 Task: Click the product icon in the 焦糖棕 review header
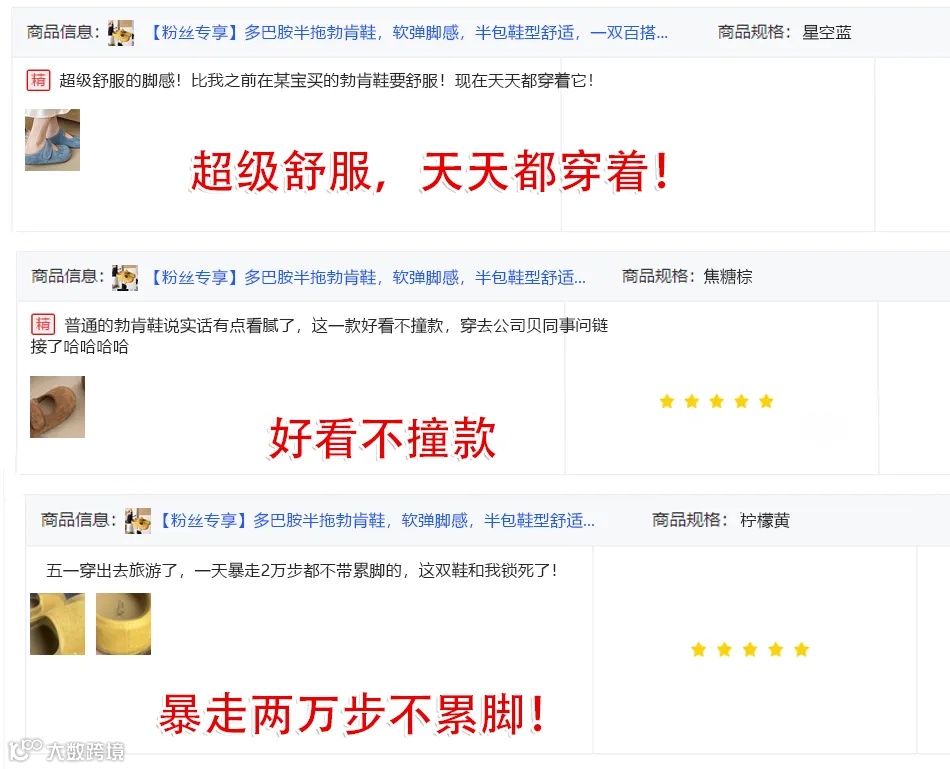125,278
